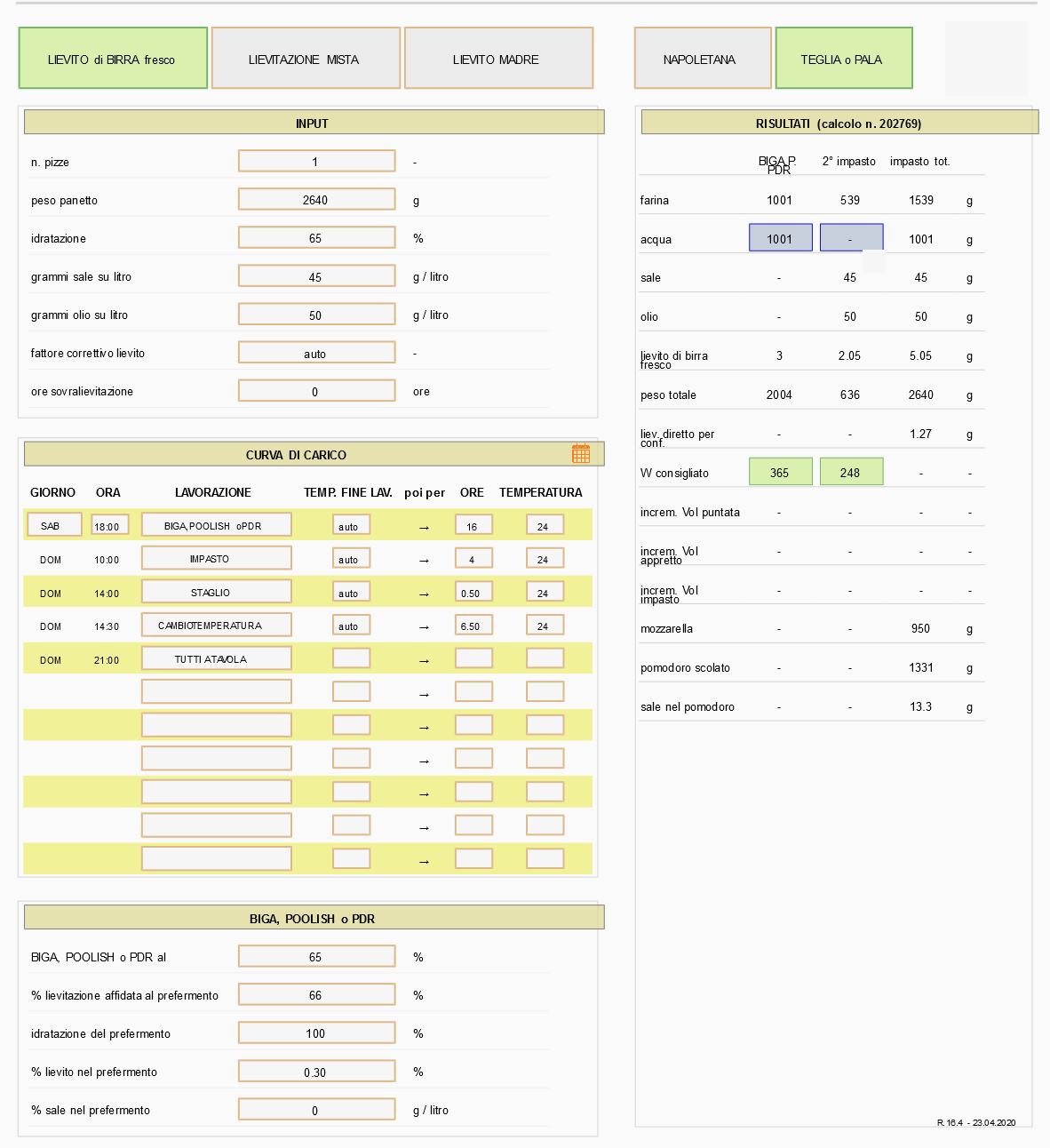Edit idratazione del prefermento value 100

(x=316, y=1032)
